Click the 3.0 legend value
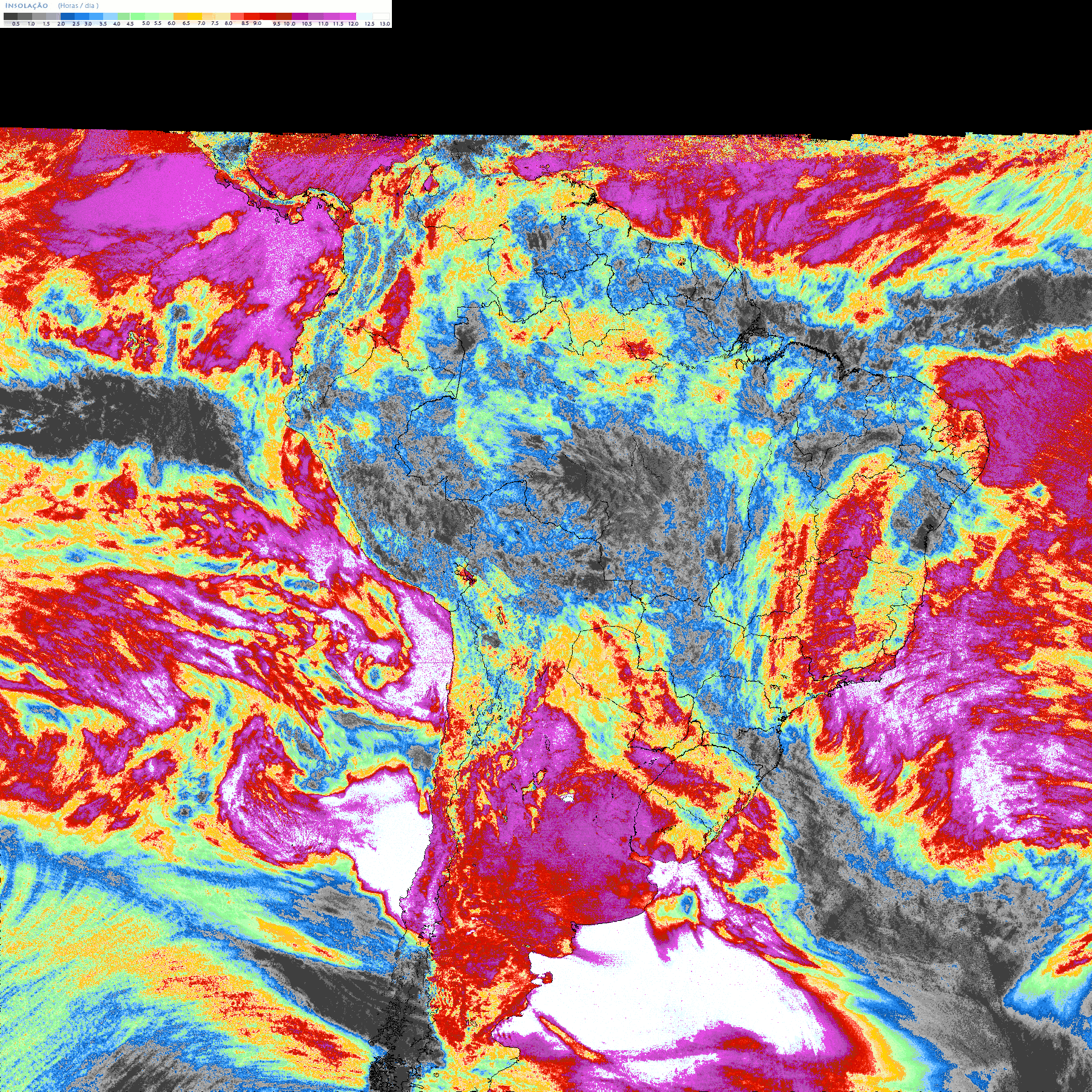Viewport: 1092px width, 1092px height. (x=88, y=24)
